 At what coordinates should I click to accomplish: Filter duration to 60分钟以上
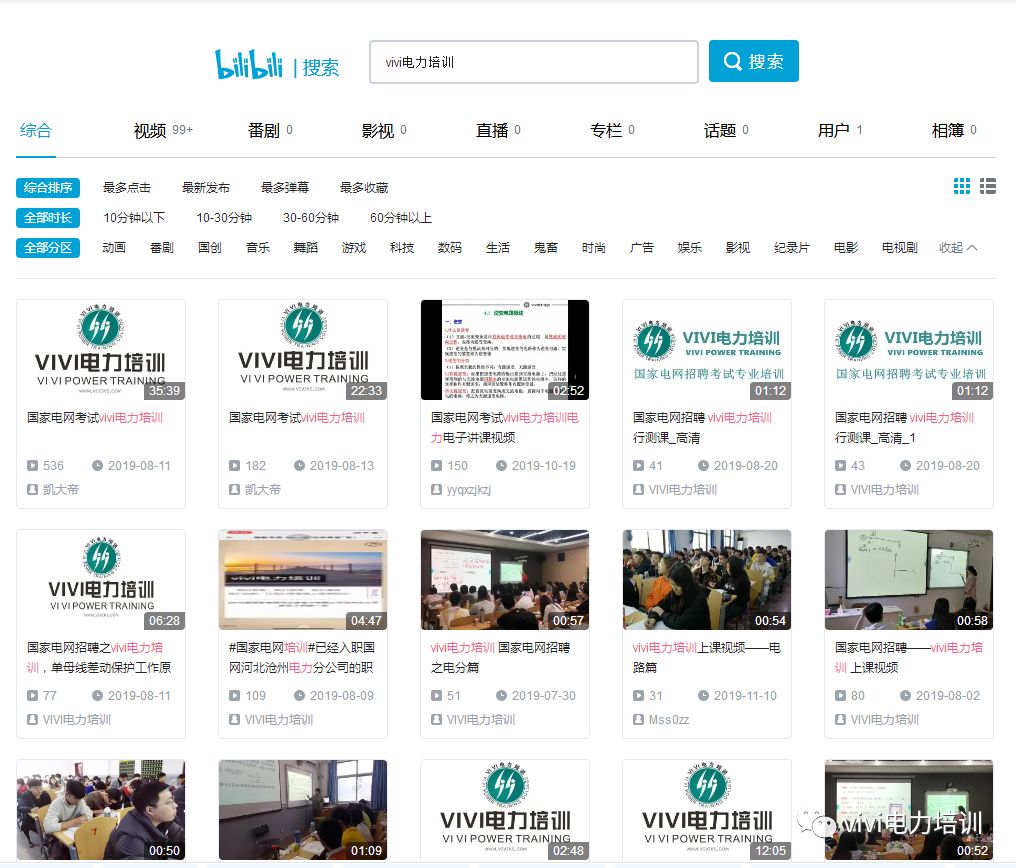pos(401,218)
